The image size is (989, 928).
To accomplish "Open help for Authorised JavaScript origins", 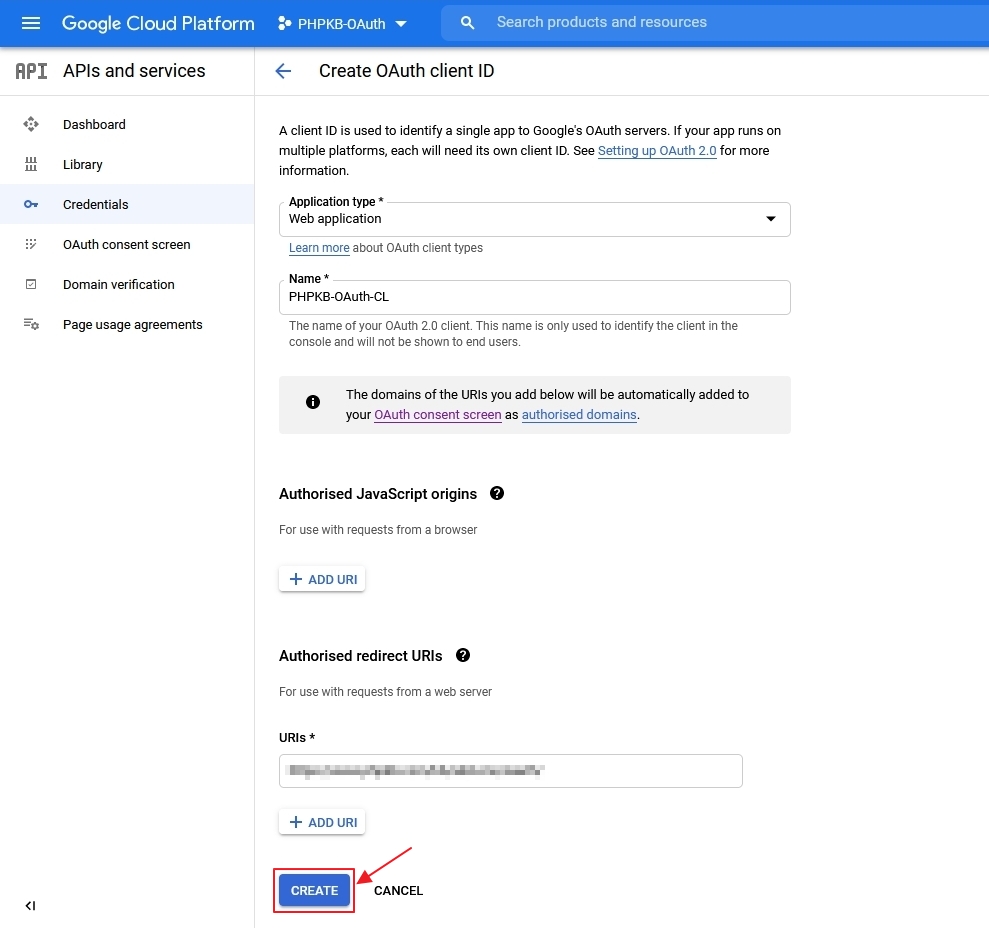I will tap(496, 493).
